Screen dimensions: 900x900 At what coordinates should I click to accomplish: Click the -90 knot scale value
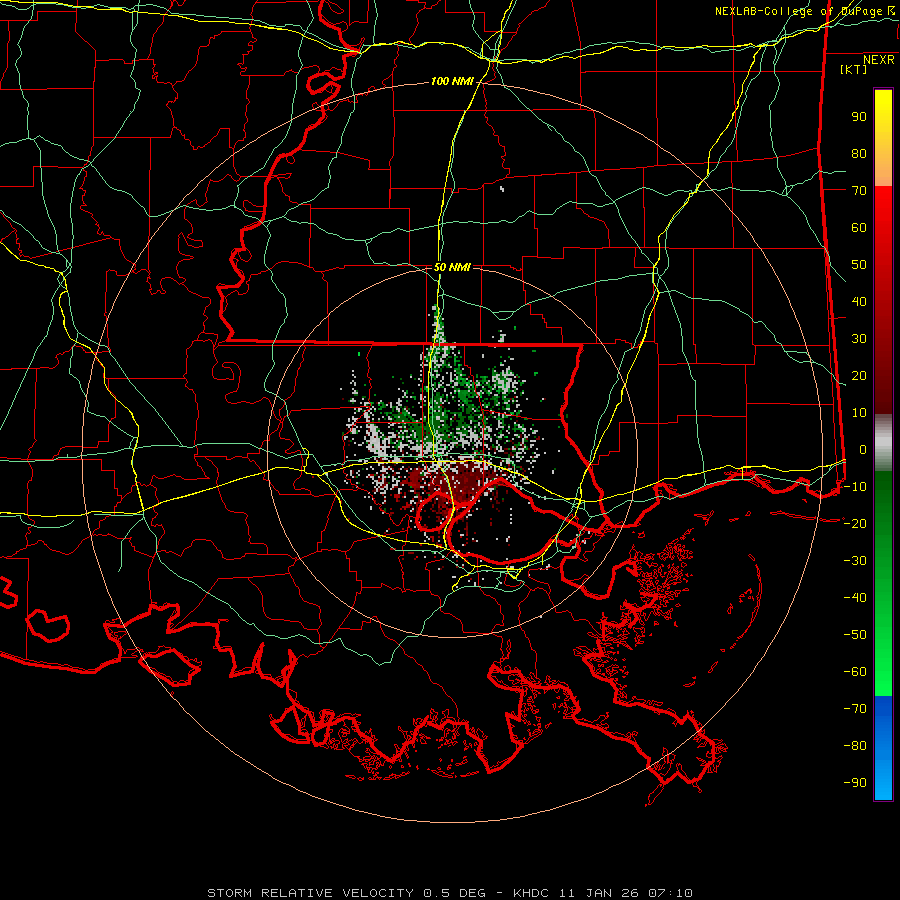coord(855,783)
